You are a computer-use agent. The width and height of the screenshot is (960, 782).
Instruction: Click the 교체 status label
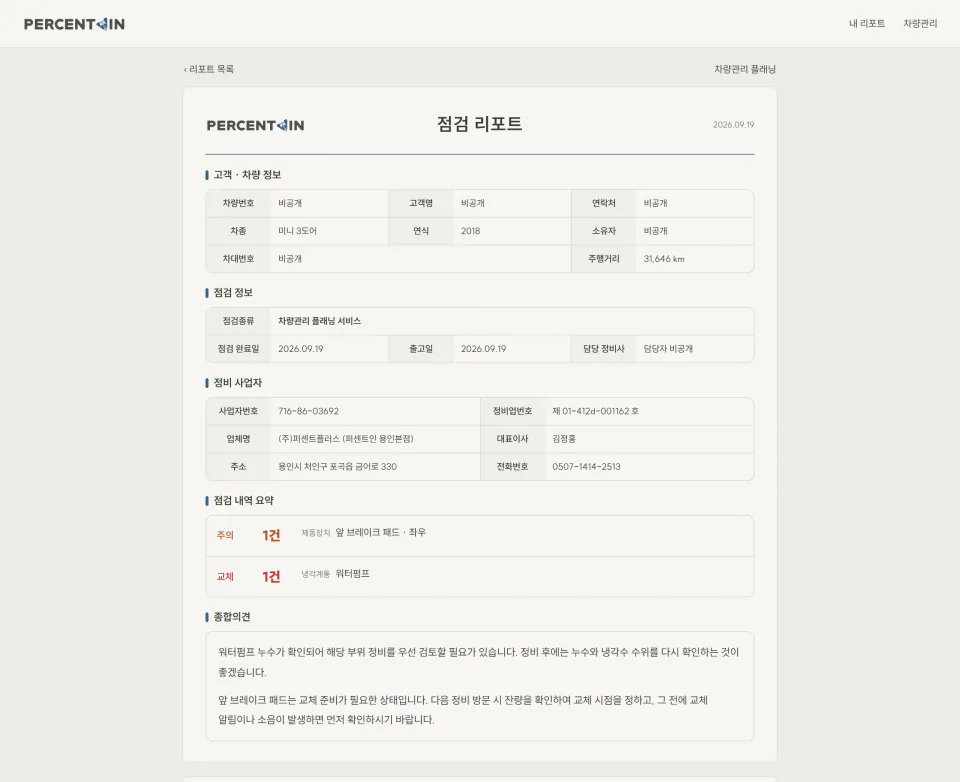[225, 576]
